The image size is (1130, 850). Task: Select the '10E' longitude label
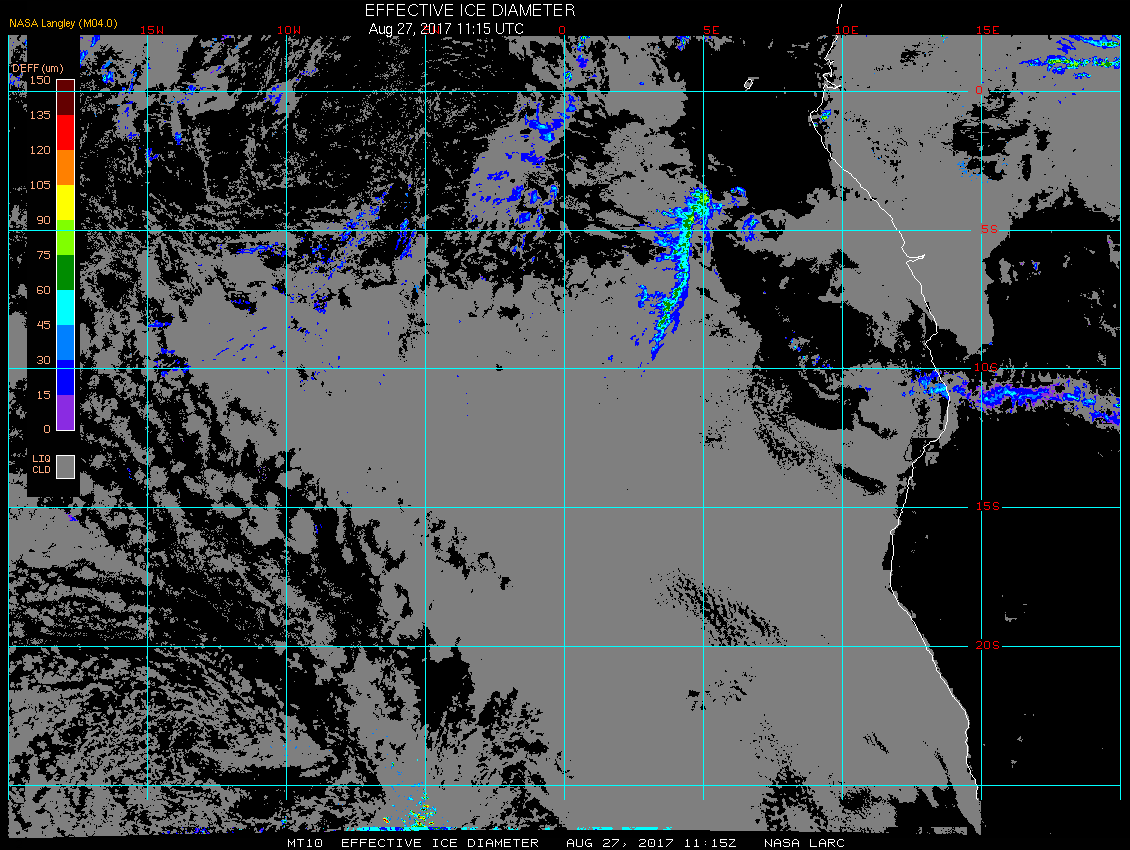(847, 30)
